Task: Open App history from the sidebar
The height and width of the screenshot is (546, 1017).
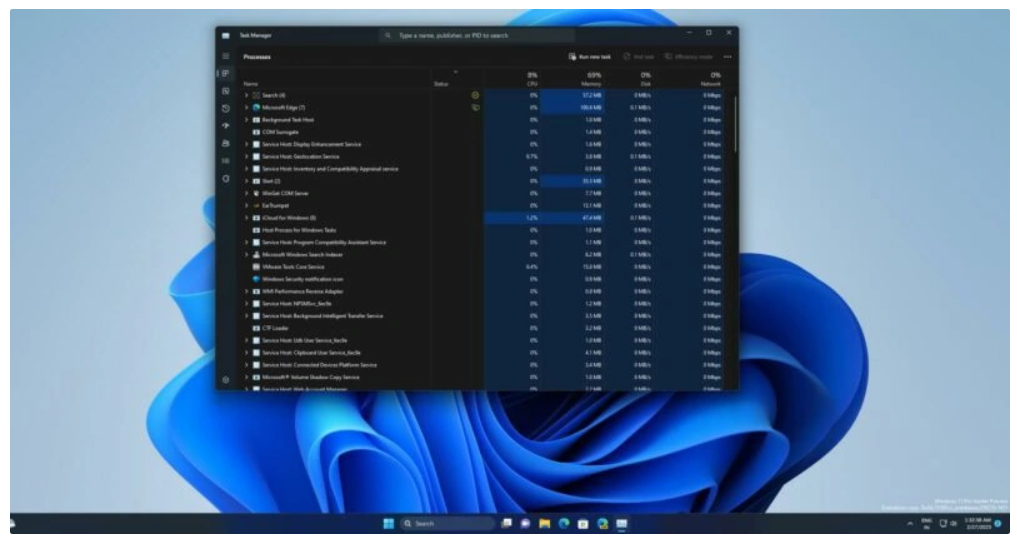Action: [226, 108]
